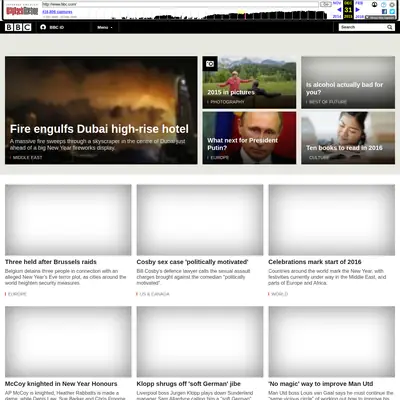Share capture on Facebook
The height and width of the screenshot is (400, 400).
[x=384, y=11]
